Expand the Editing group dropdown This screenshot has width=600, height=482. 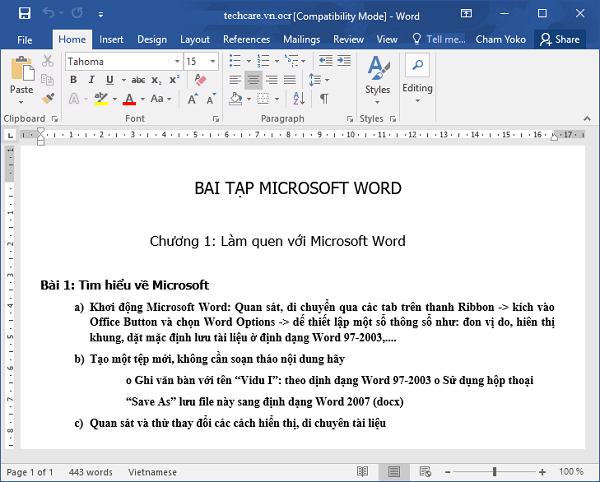click(x=417, y=100)
